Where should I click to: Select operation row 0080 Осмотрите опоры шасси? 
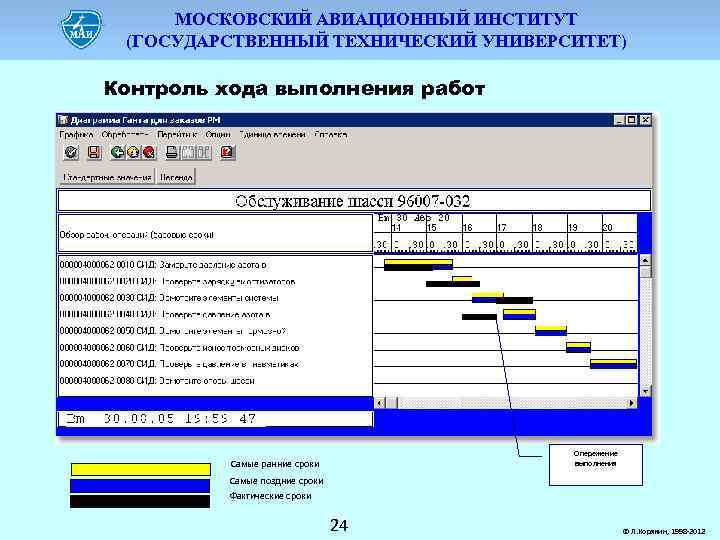tap(157, 381)
